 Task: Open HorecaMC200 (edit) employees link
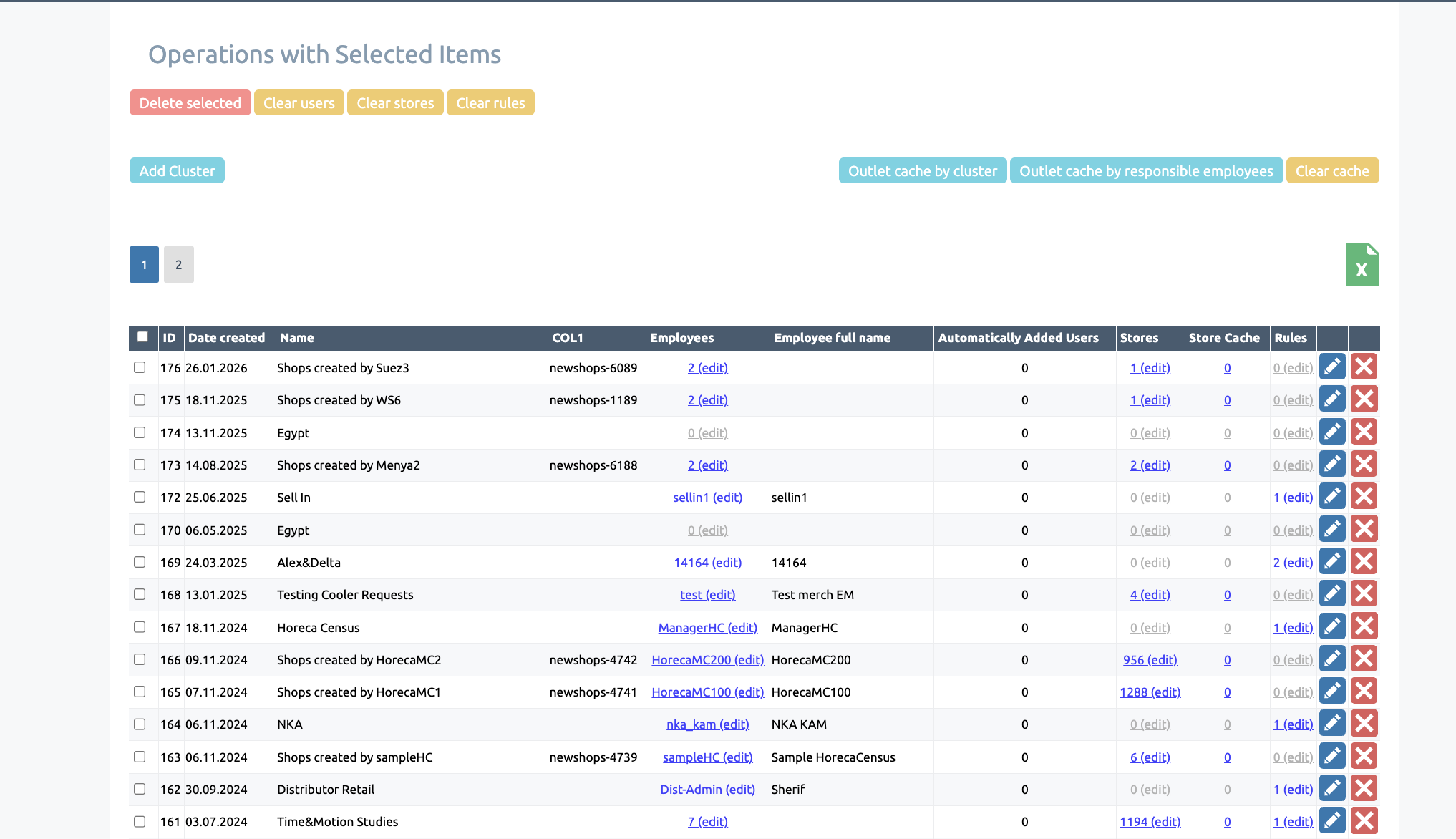pos(707,660)
